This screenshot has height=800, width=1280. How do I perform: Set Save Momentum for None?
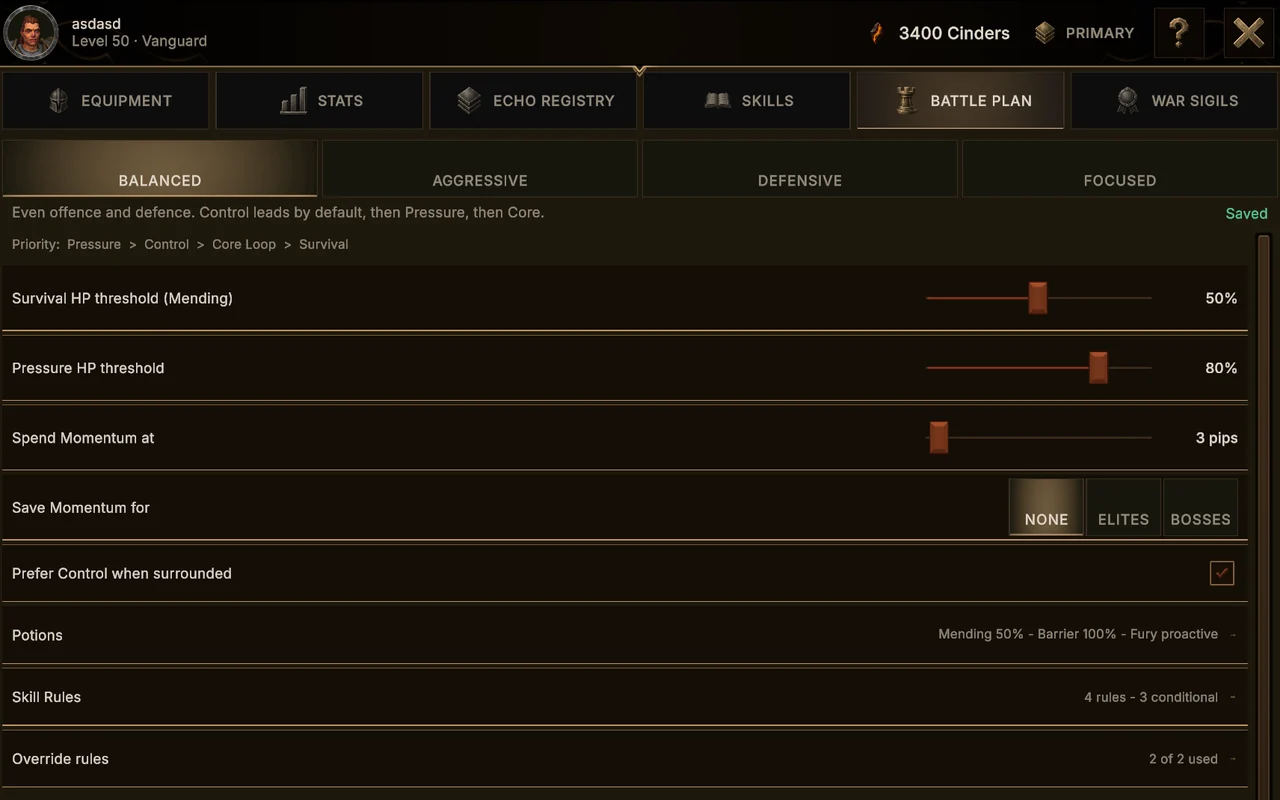point(1046,507)
